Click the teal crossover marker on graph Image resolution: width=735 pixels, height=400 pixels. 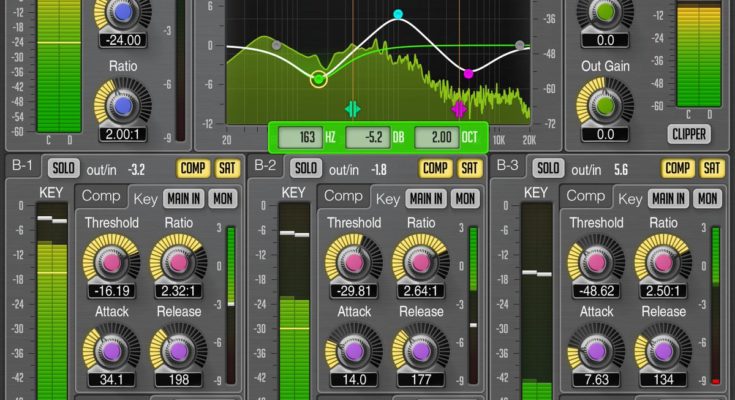tap(352, 108)
